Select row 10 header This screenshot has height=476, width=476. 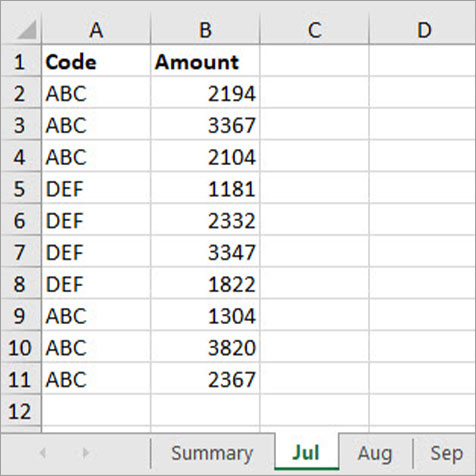pos(20,347)
